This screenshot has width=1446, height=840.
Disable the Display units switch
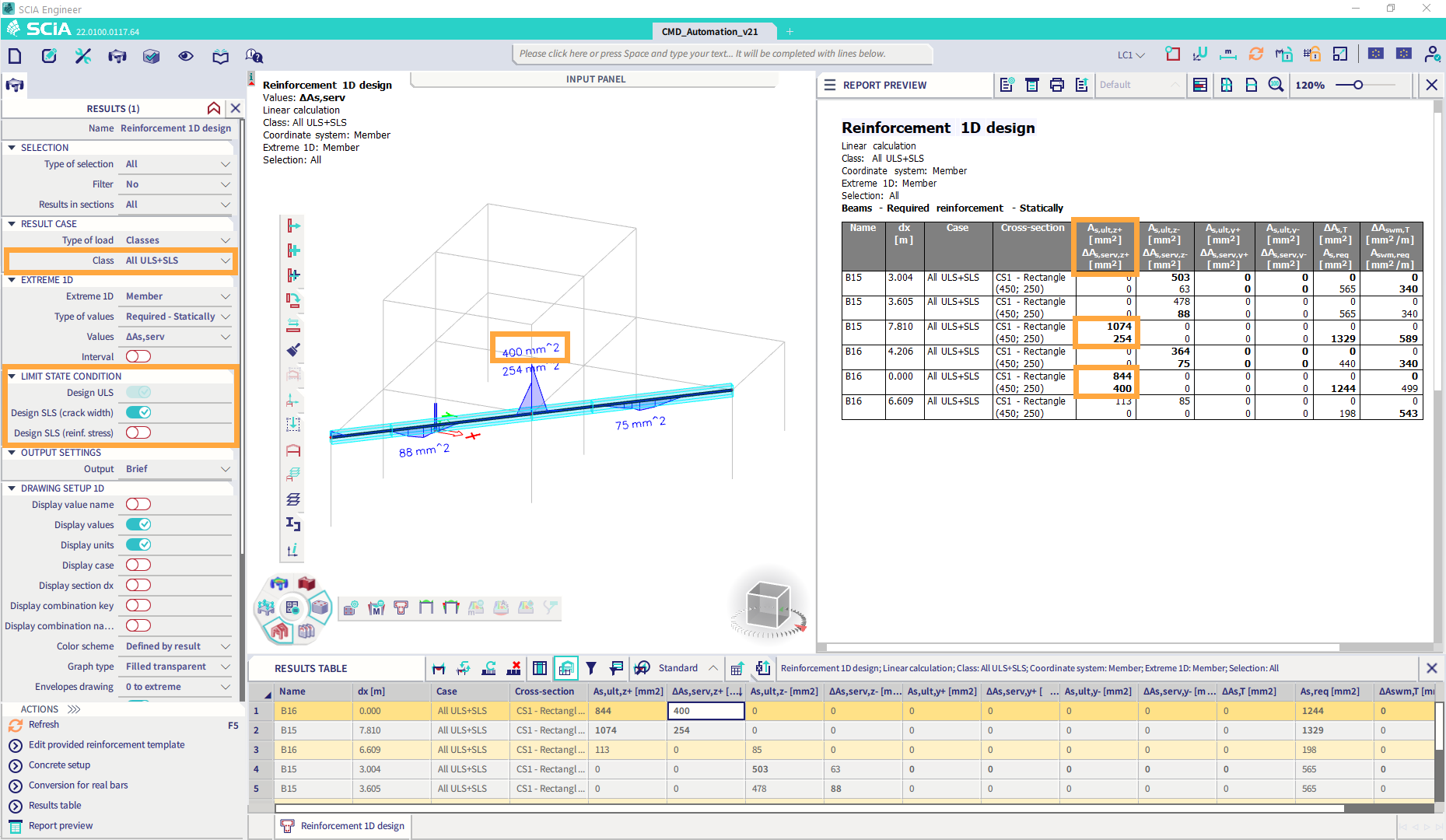[x=138, y=544]
